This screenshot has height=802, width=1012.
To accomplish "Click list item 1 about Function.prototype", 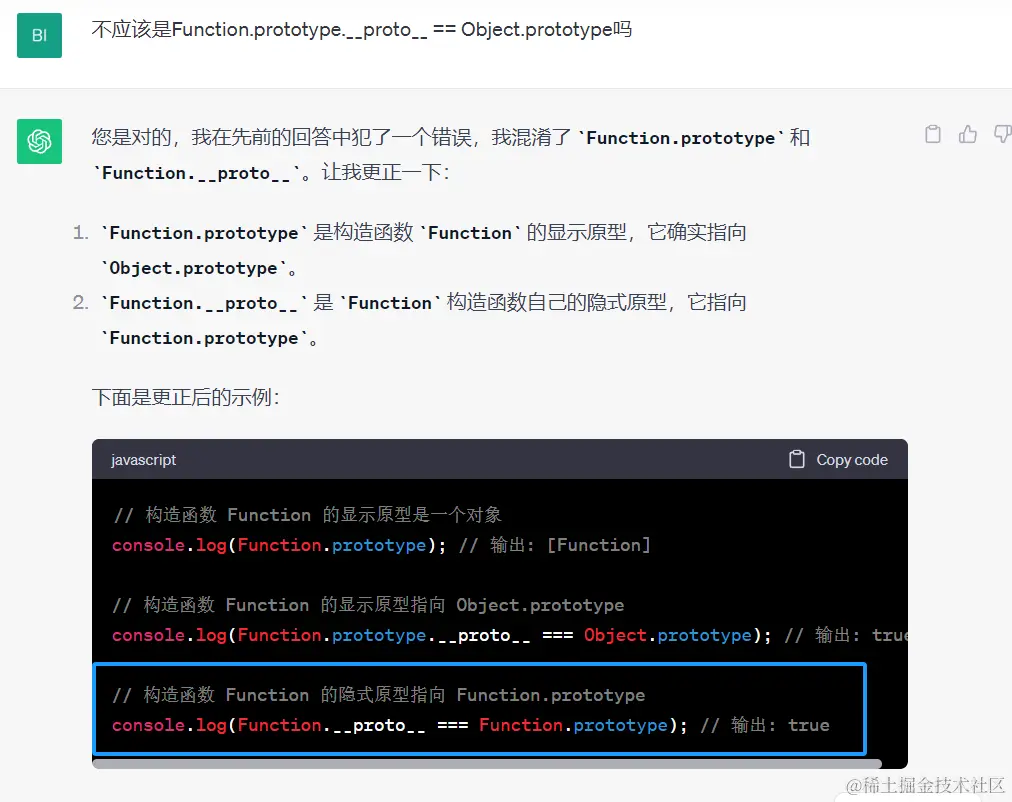I will click(409, 250).
